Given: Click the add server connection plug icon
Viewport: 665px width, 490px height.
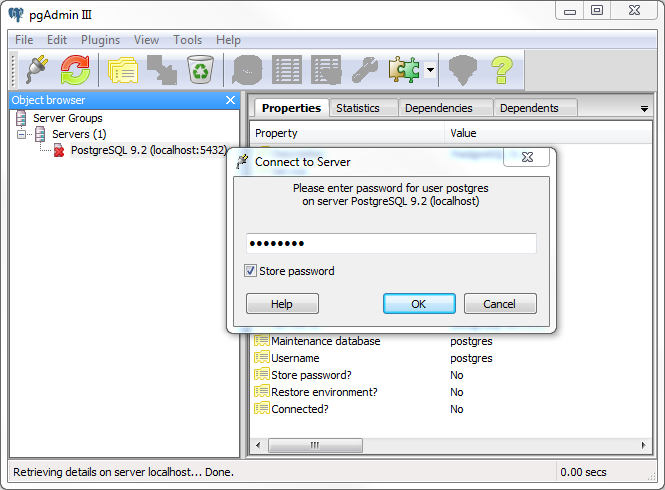Looking at the screenshot, I should [37, 69].
